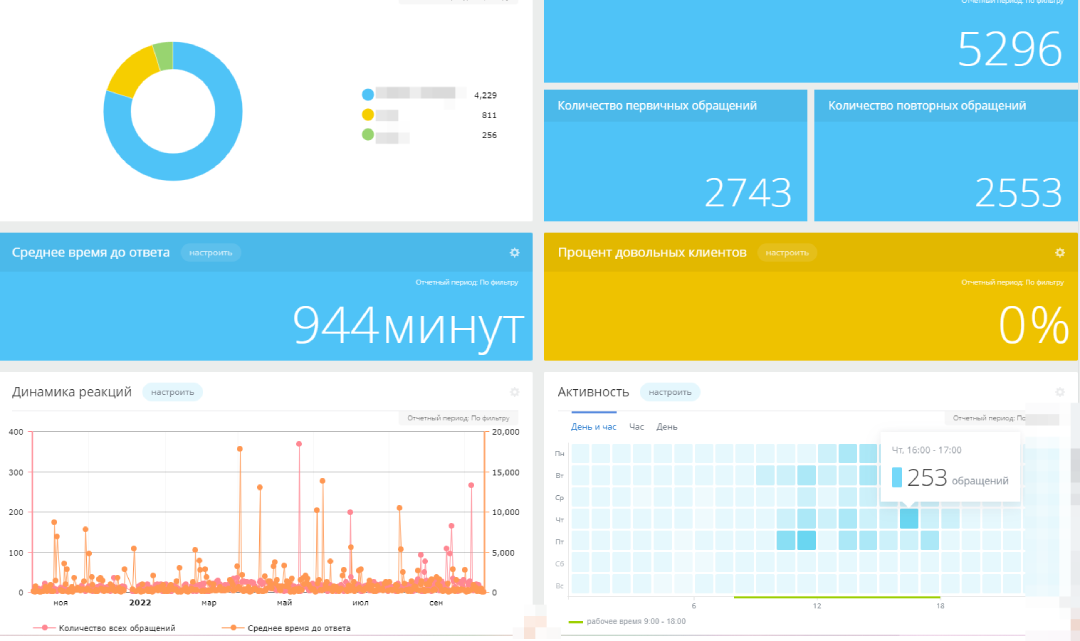Click the blue legend dot for 4,229
This screenshot has height=641, width=1080.
[x=368, y=95]
